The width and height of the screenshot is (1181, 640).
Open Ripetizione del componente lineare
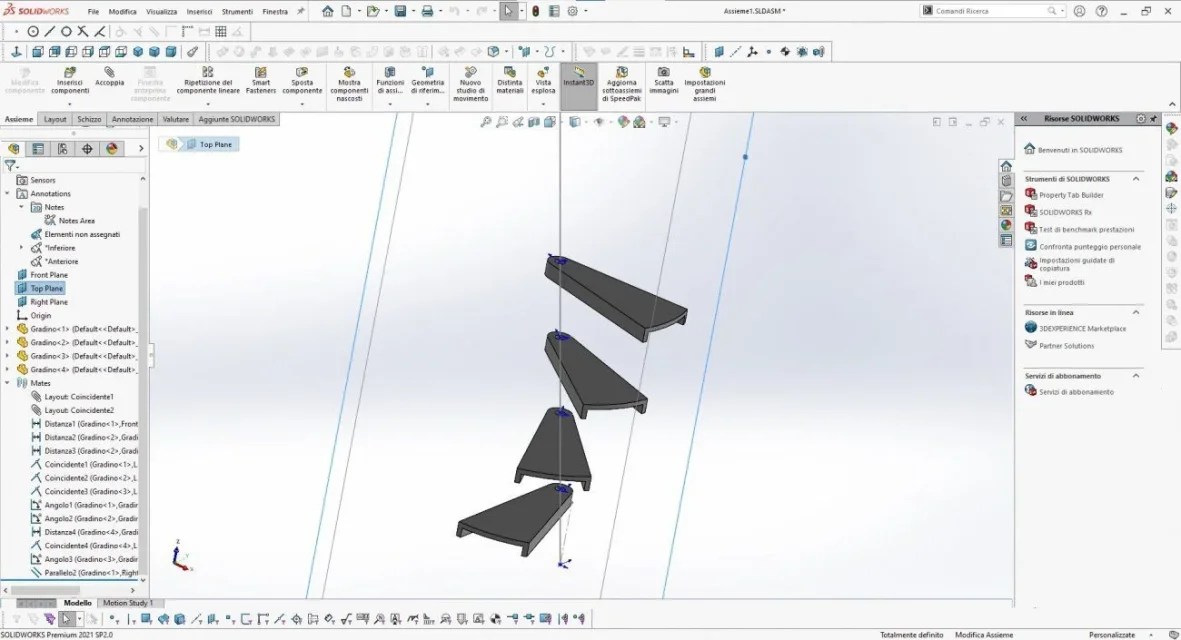(208, 81)
